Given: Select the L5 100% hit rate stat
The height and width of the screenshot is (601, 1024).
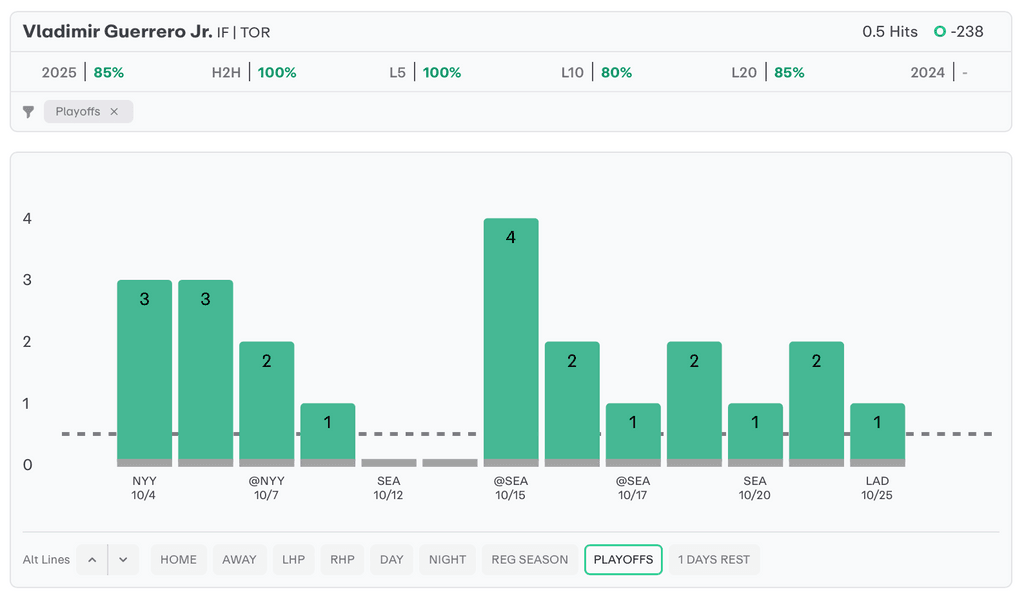Looking at the screenshot, I should point(425,73).
